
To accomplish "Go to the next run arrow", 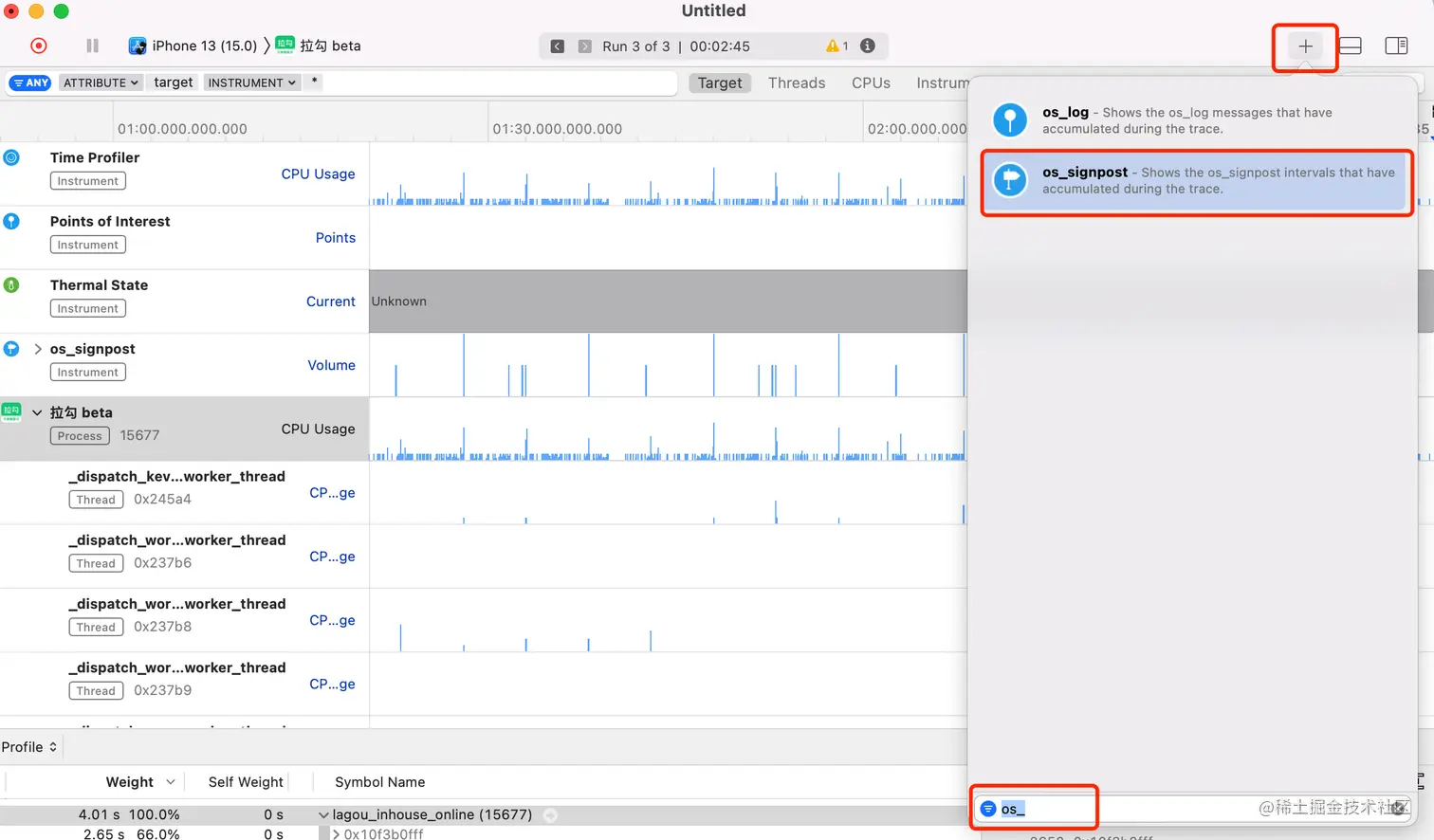I will pyautogui.click(x=585, y=46).
